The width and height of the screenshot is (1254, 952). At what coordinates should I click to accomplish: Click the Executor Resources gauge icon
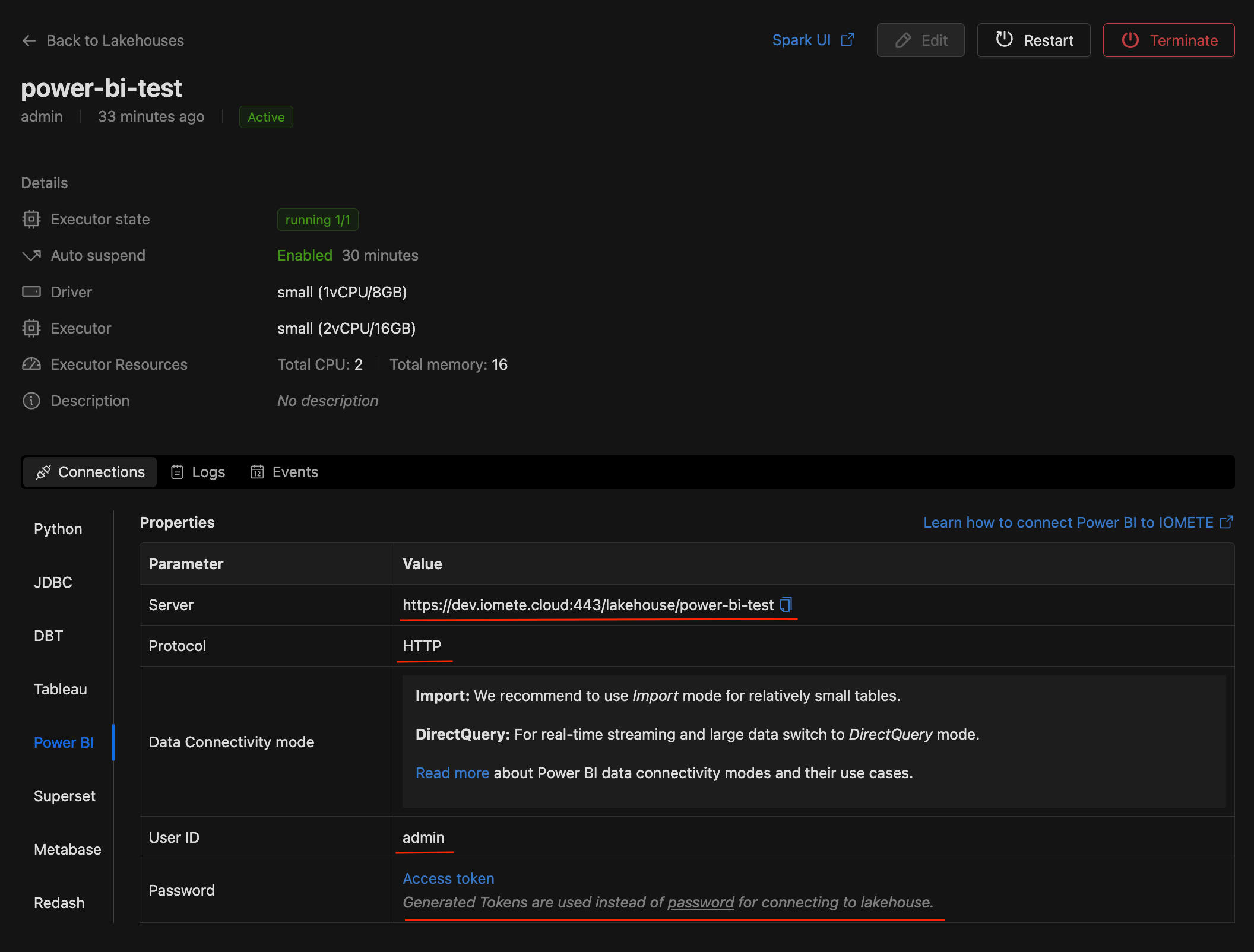pyautogui.click(x=31, y=364)
